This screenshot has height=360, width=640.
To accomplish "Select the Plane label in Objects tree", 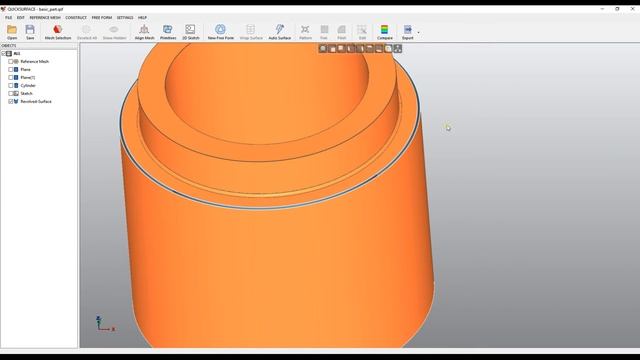I will [25, 69].
